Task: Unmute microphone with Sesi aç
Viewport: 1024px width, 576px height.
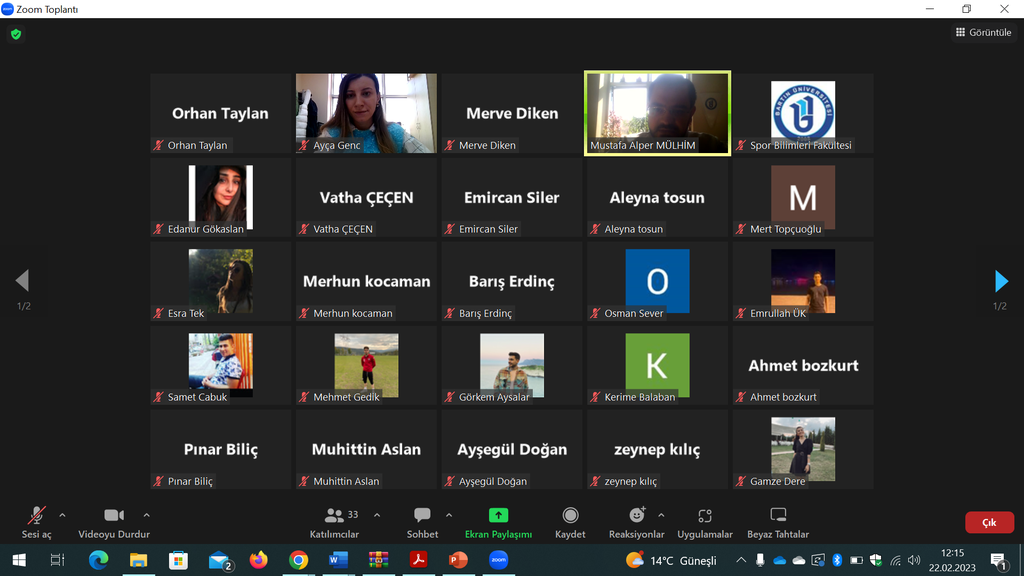Action: 37,520
